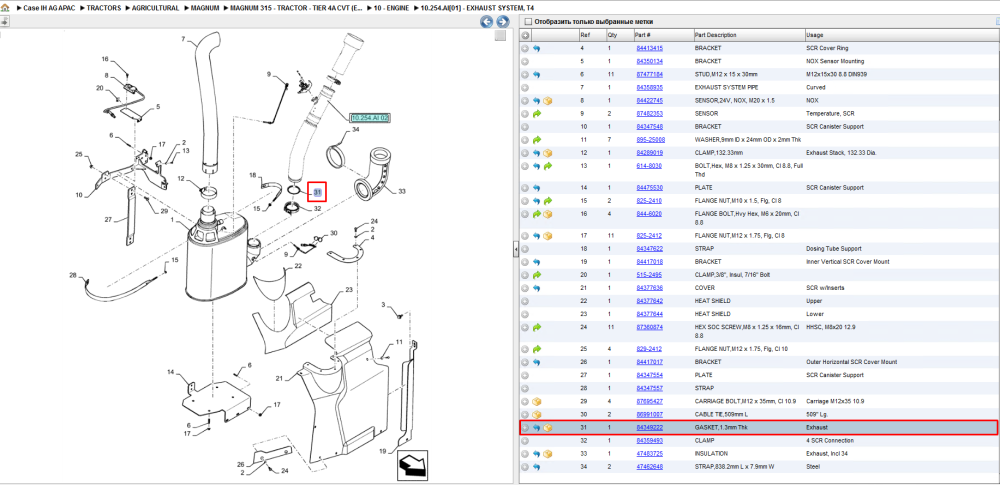Click blue back arrow in row Ref 34
Image resolution: width=1000 pixels, height=485 pixels.
pos(537,466)
